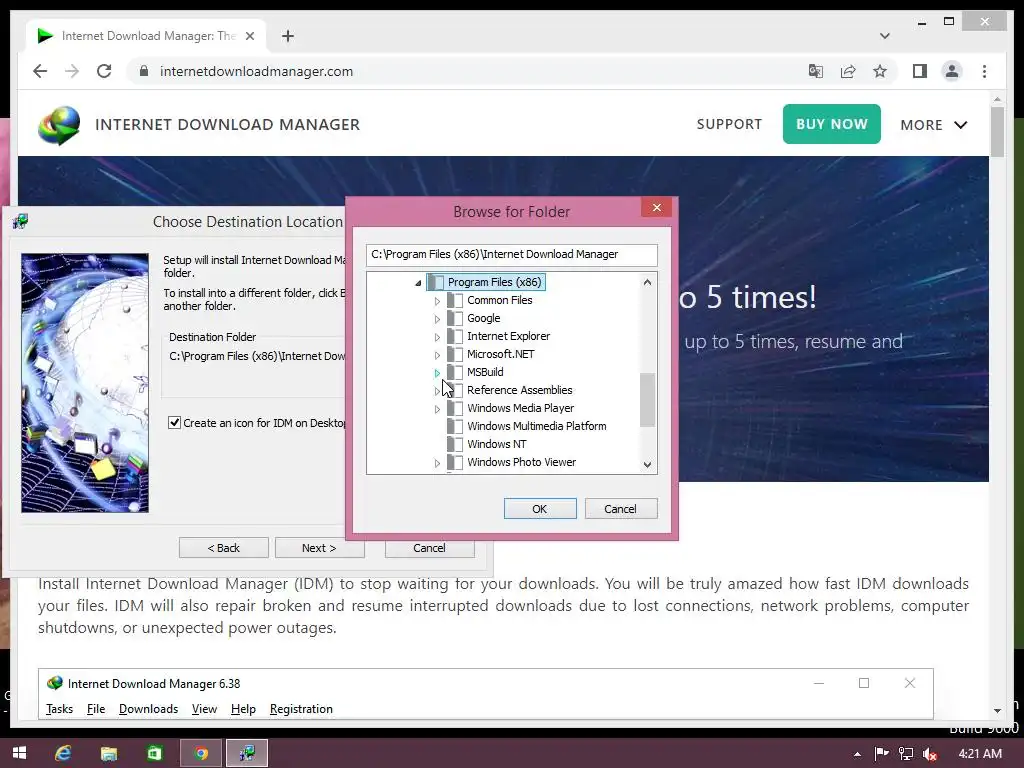Screen dimensions: 1024x768
Task: Click the Windows Start button
Action: pos(20,753)
